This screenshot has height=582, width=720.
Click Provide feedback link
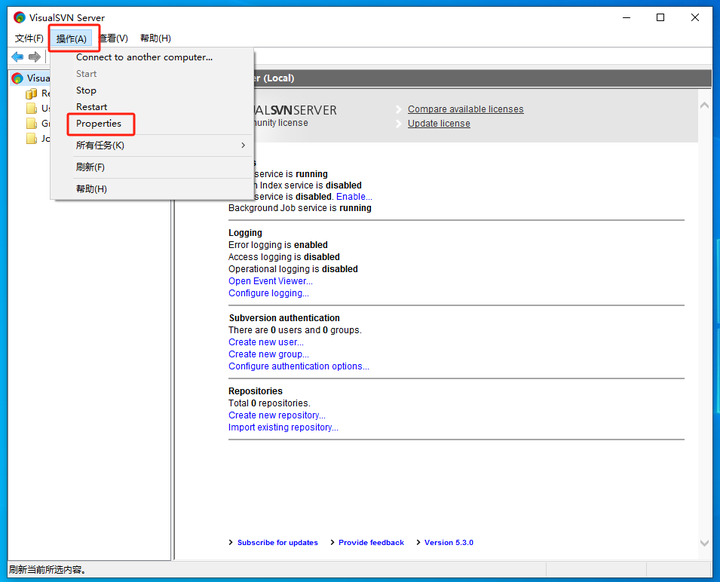[371, 542]
